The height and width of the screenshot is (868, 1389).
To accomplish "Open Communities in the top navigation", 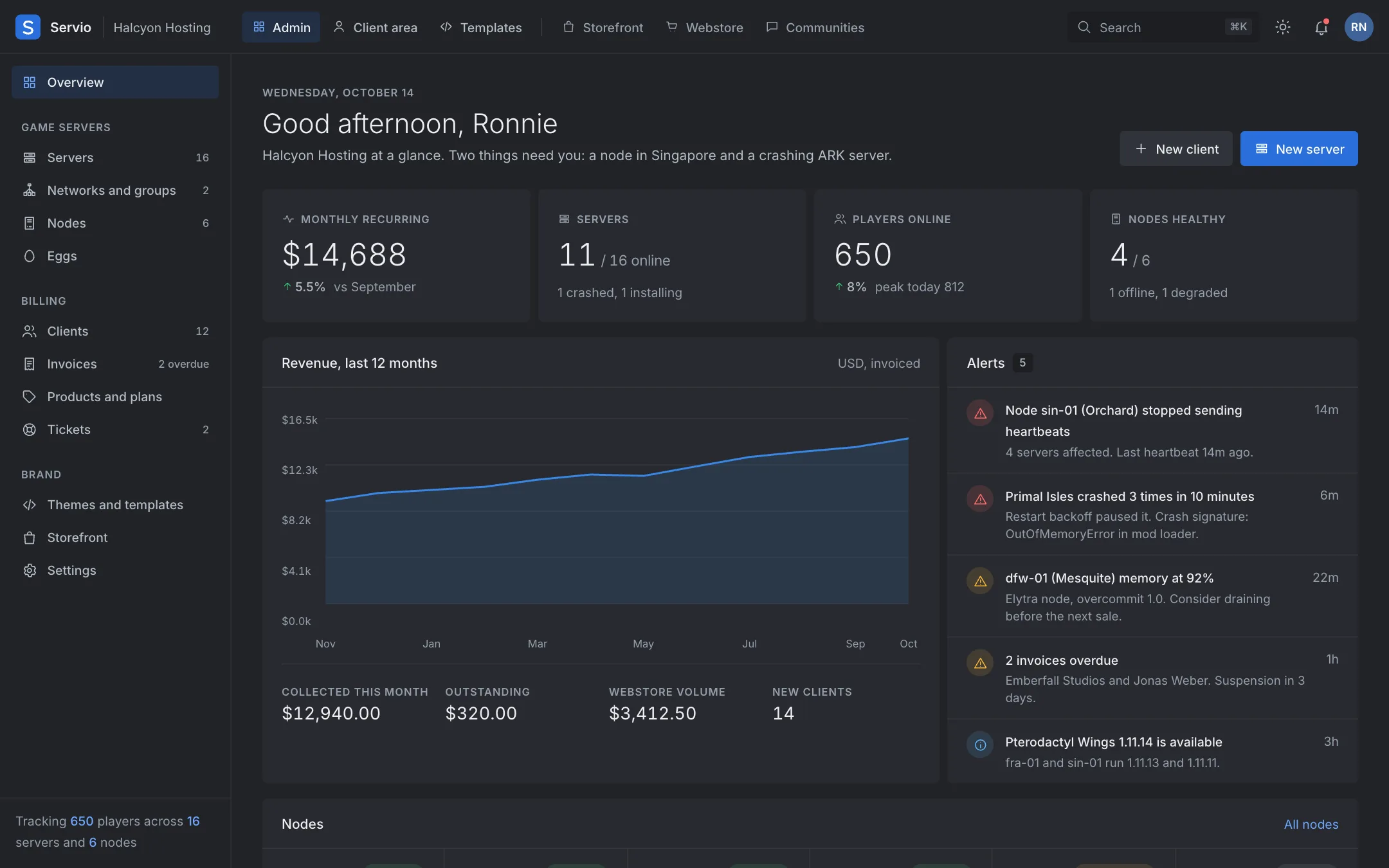I will tap(815, 27).
